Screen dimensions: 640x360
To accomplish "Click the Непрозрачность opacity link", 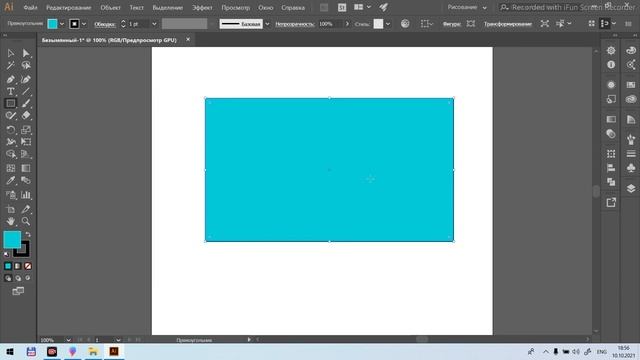I will (x=295, y=24).
